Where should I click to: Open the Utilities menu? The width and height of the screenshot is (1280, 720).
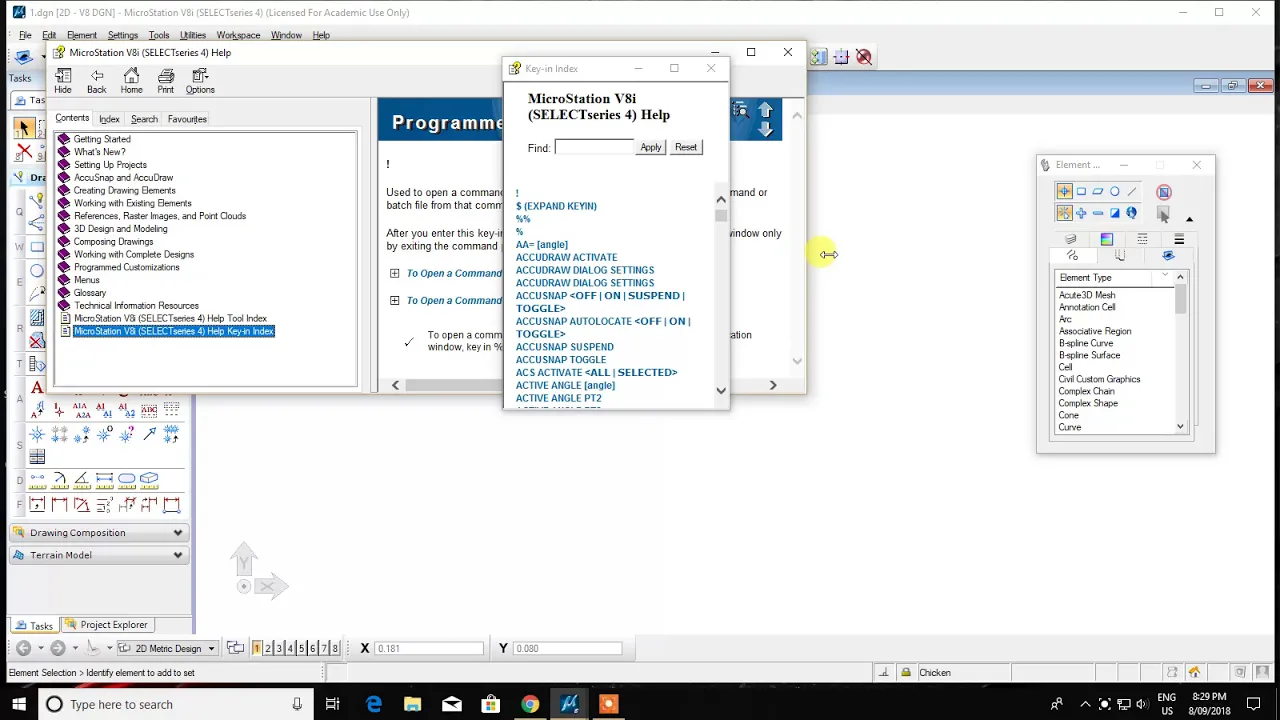[x=192, y=35]
